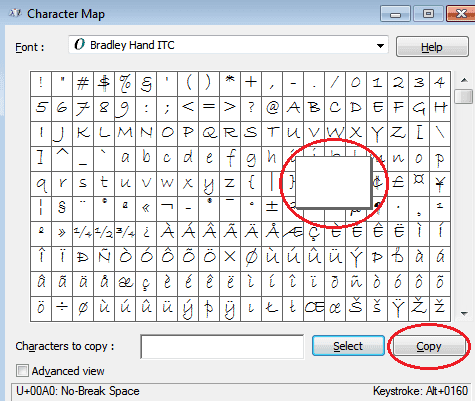Select the question mark ? character

[x=251, y=108]
